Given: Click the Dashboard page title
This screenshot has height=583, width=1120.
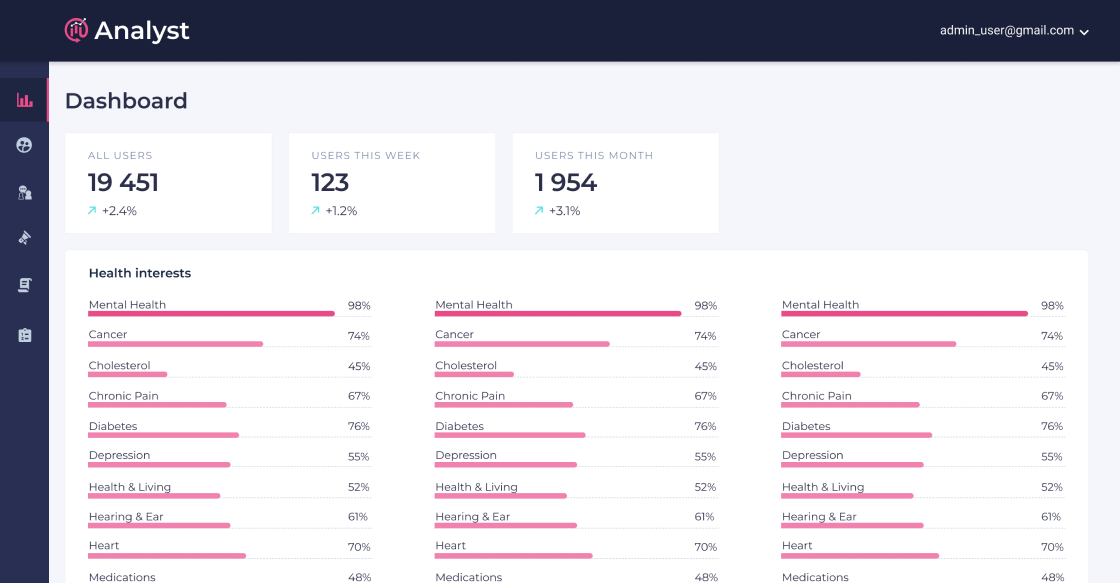Looking at the screenshot, I should tap(126, 101).
